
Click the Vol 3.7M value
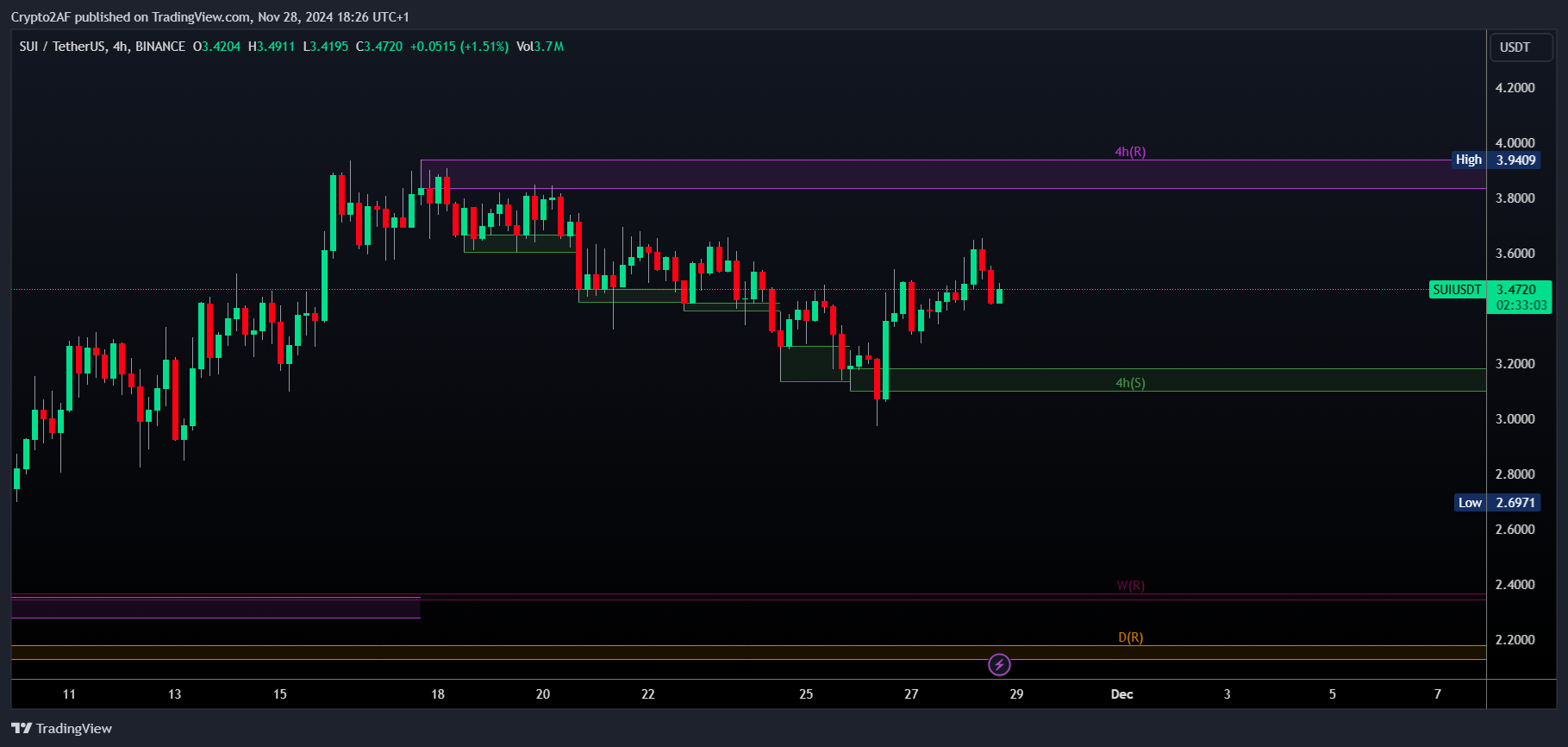point(540,47)
